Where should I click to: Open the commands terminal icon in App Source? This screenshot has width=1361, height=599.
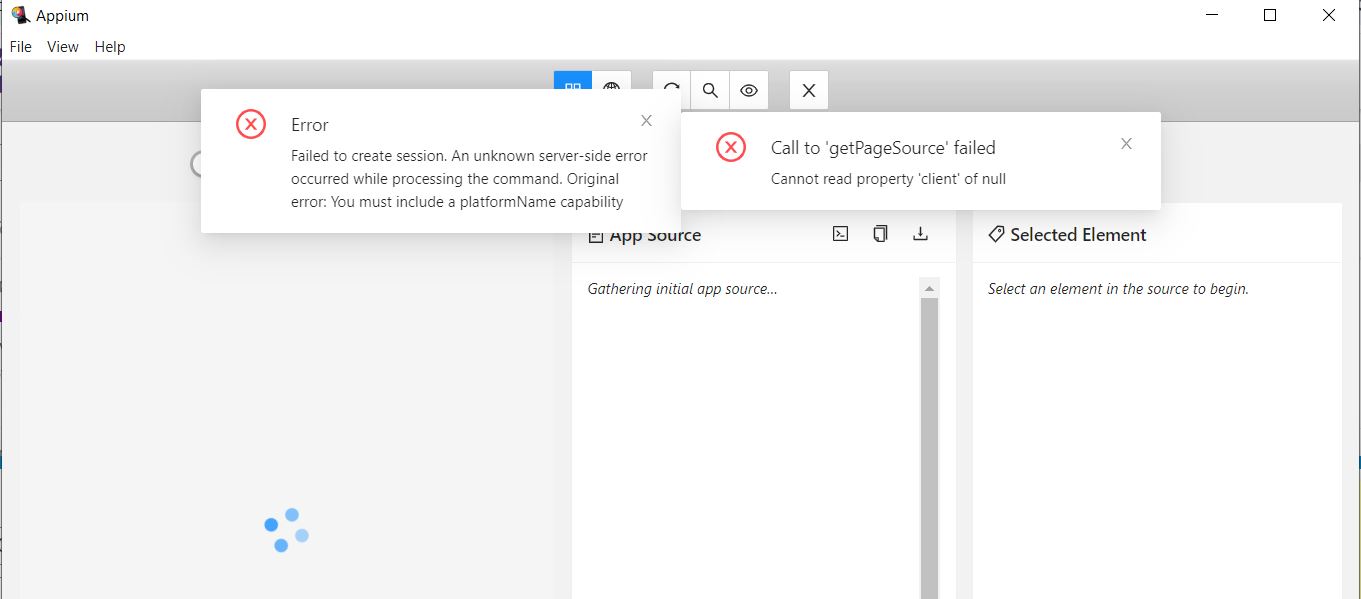pyautogui.click(x=840, y=233)
